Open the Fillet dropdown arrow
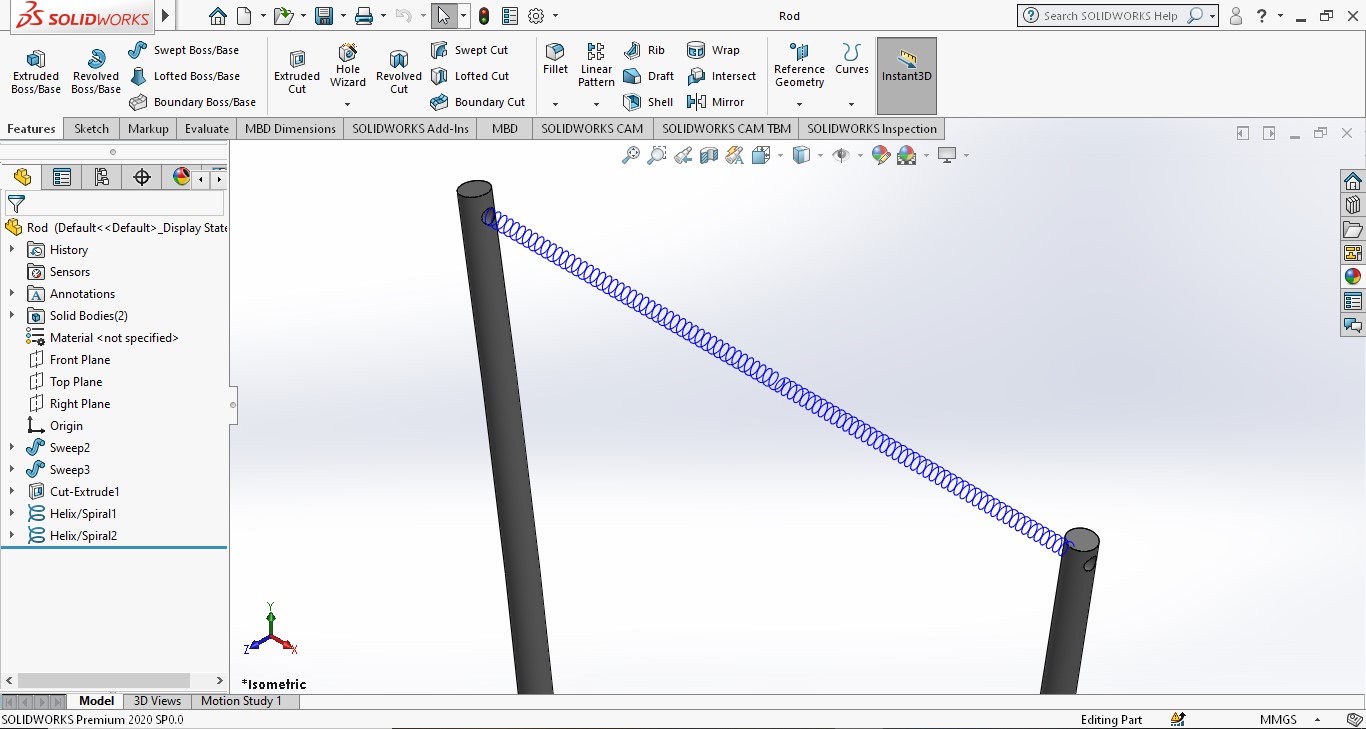Viewport: 1366px width, 729px height. click(x=555, y=104)
